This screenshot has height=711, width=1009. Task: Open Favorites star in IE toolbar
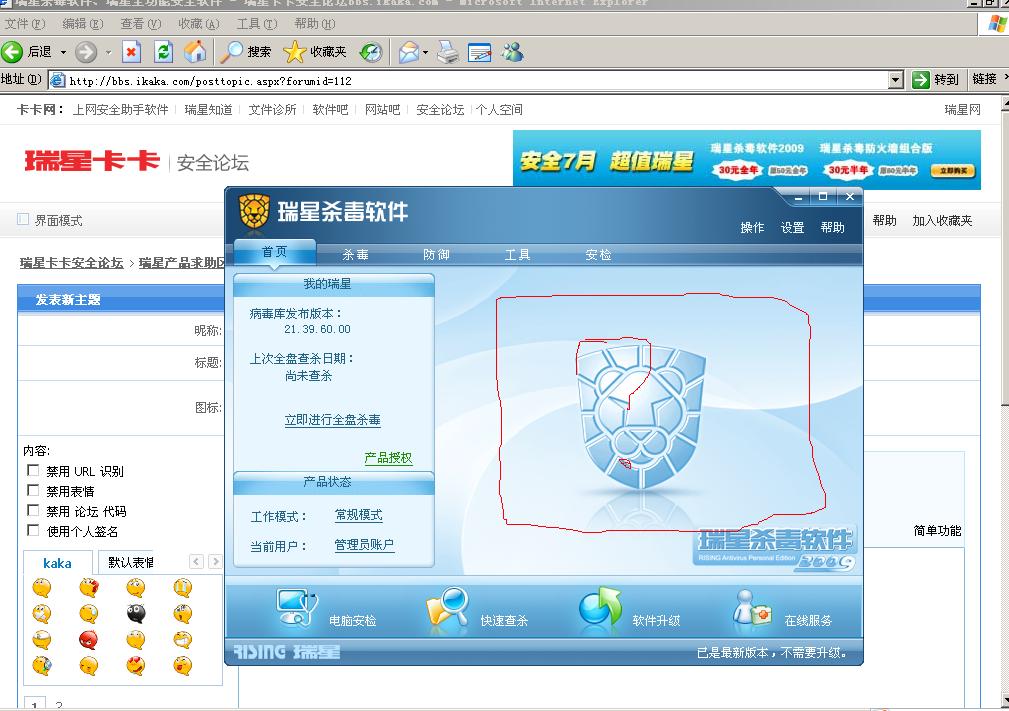point(295,51)
